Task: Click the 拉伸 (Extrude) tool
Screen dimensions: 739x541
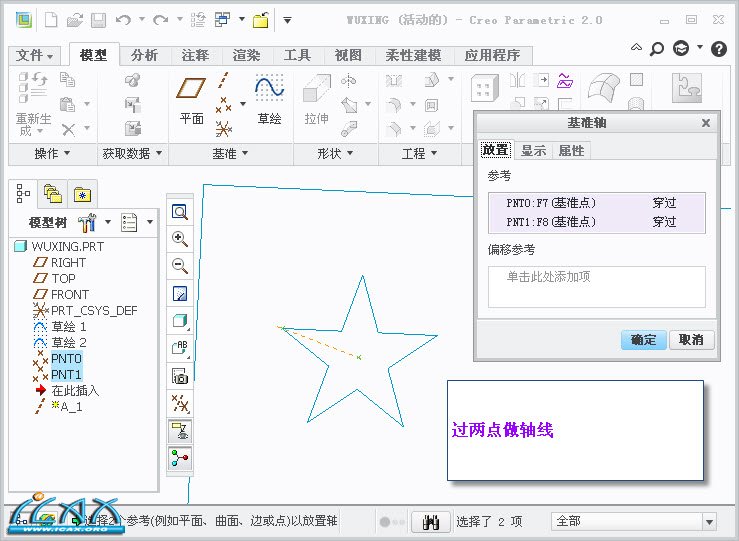Action: pos(317,100)
